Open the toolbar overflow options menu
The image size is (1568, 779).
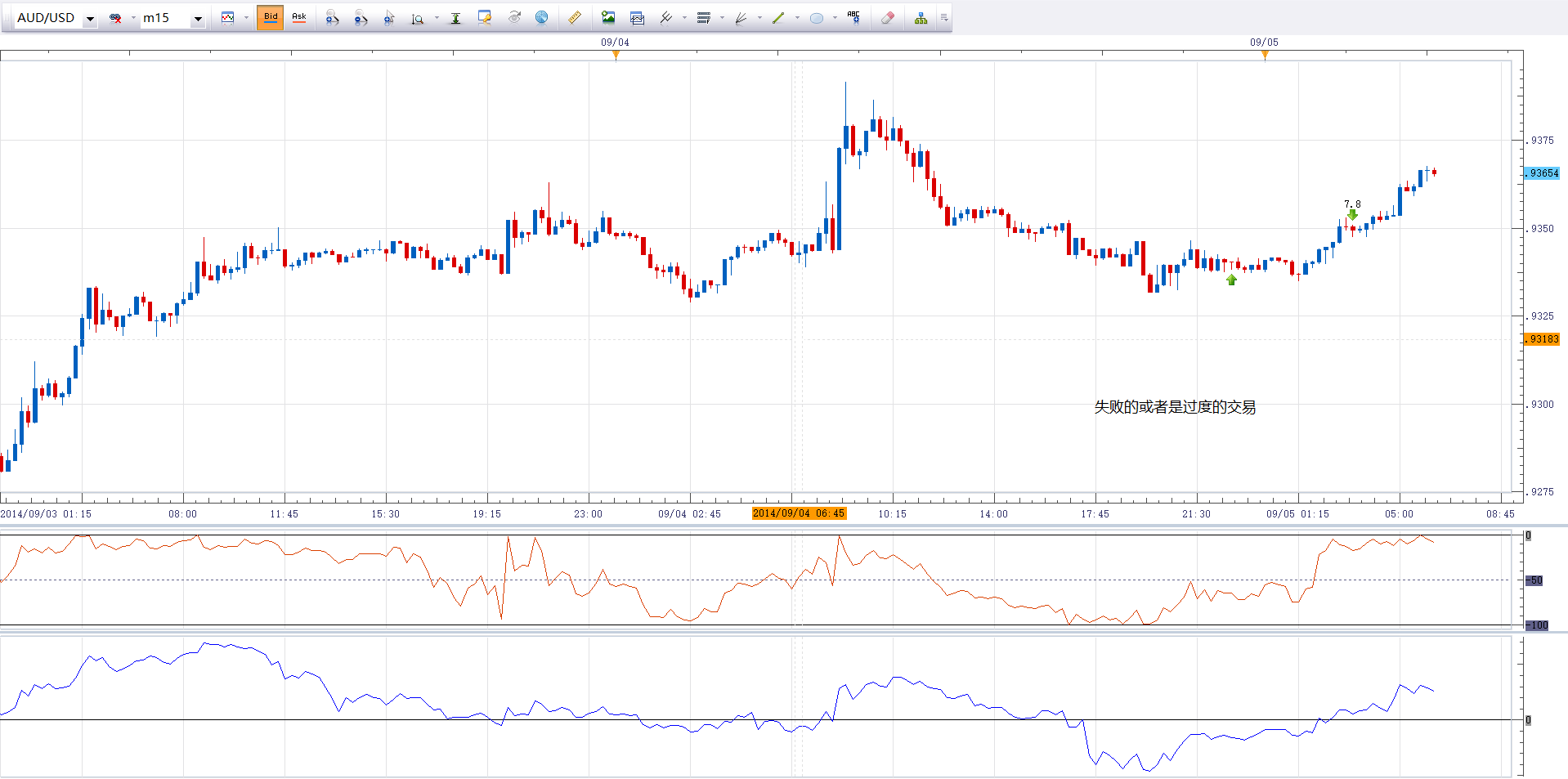(944, 18)
